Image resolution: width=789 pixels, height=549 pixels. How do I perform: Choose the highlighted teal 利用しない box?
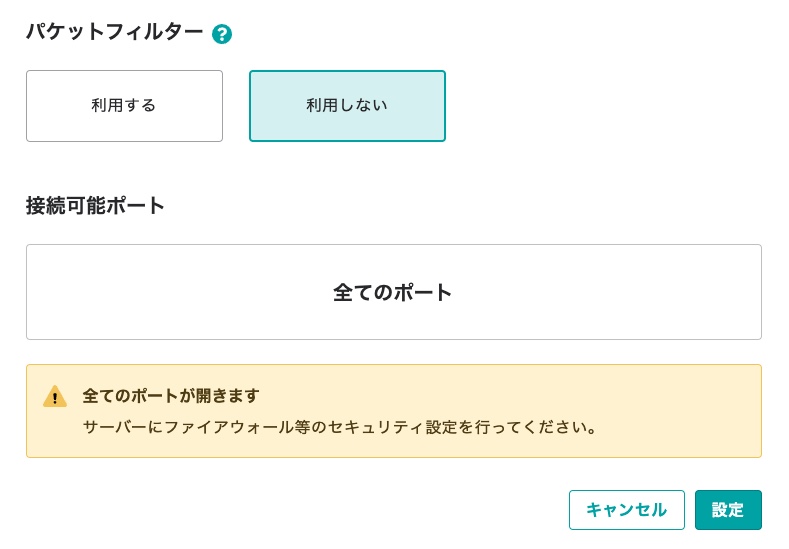(347, 106)
